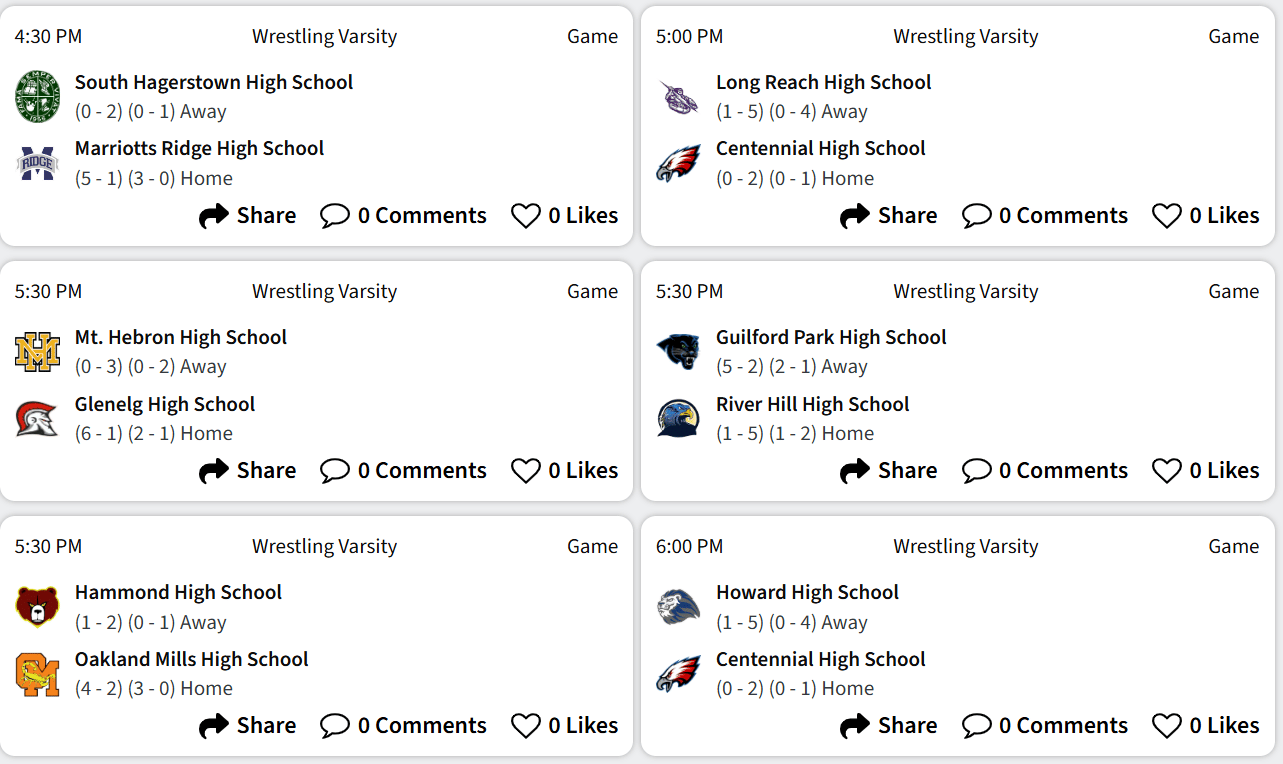Click Marriotts Ridge High School logo
This screenshot has width=1283, height=764.
(37, 163)
